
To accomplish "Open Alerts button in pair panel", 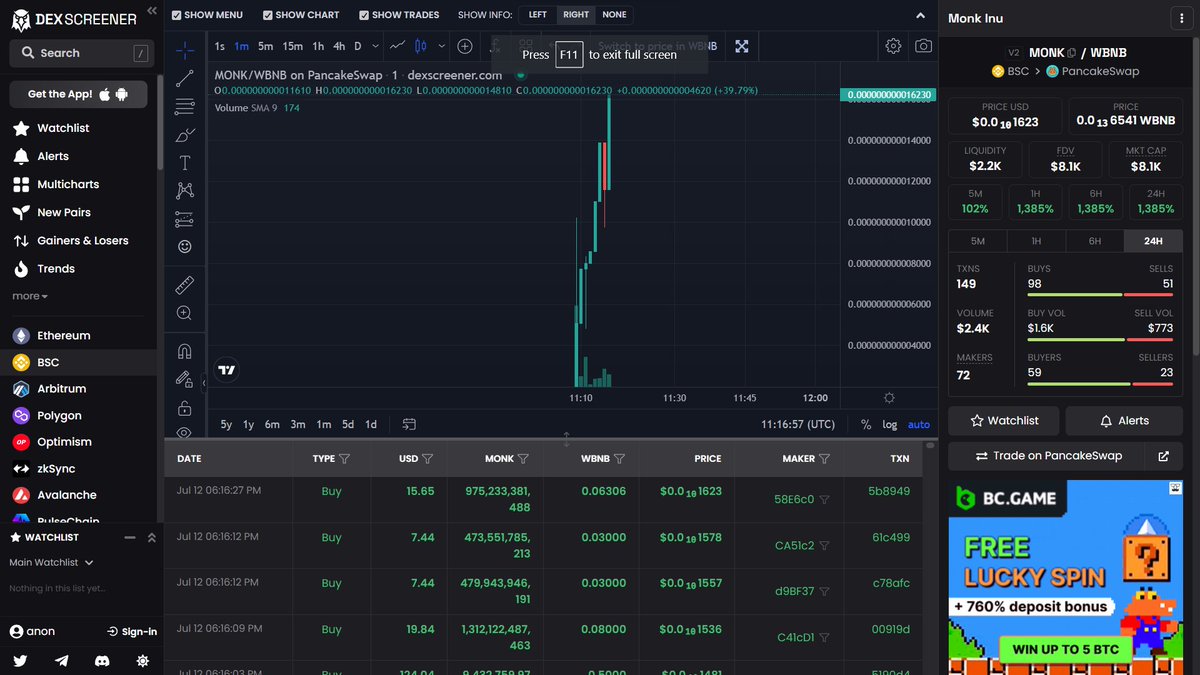I will pyautogui.click(x=1124, y=421).
